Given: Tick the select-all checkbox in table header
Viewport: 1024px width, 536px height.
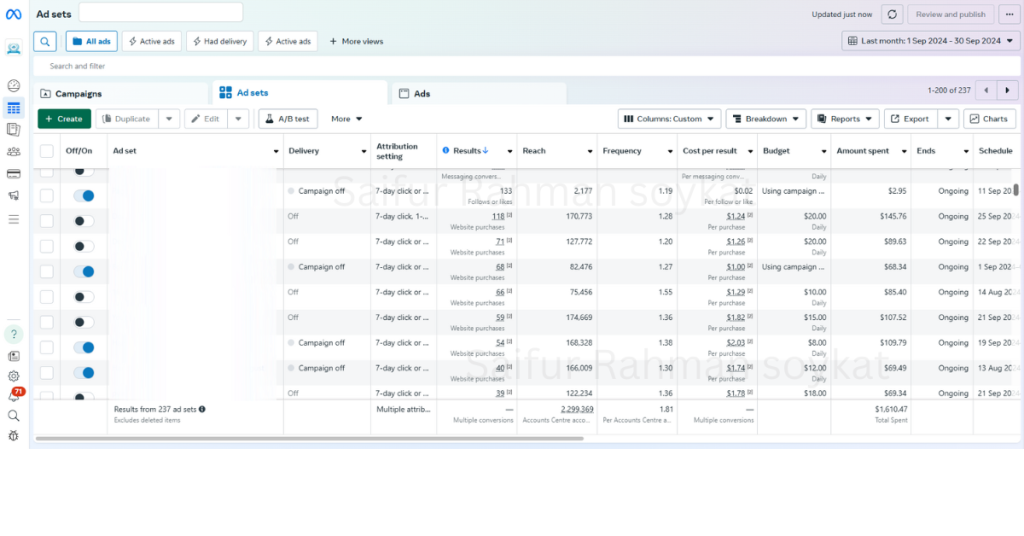Looking at the screenshot, I should click(47, 151).
